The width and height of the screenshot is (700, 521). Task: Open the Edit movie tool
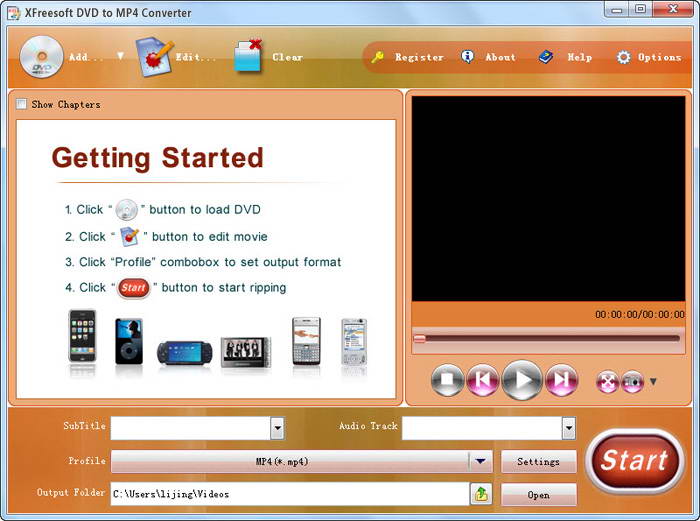[x=154, y=57]
